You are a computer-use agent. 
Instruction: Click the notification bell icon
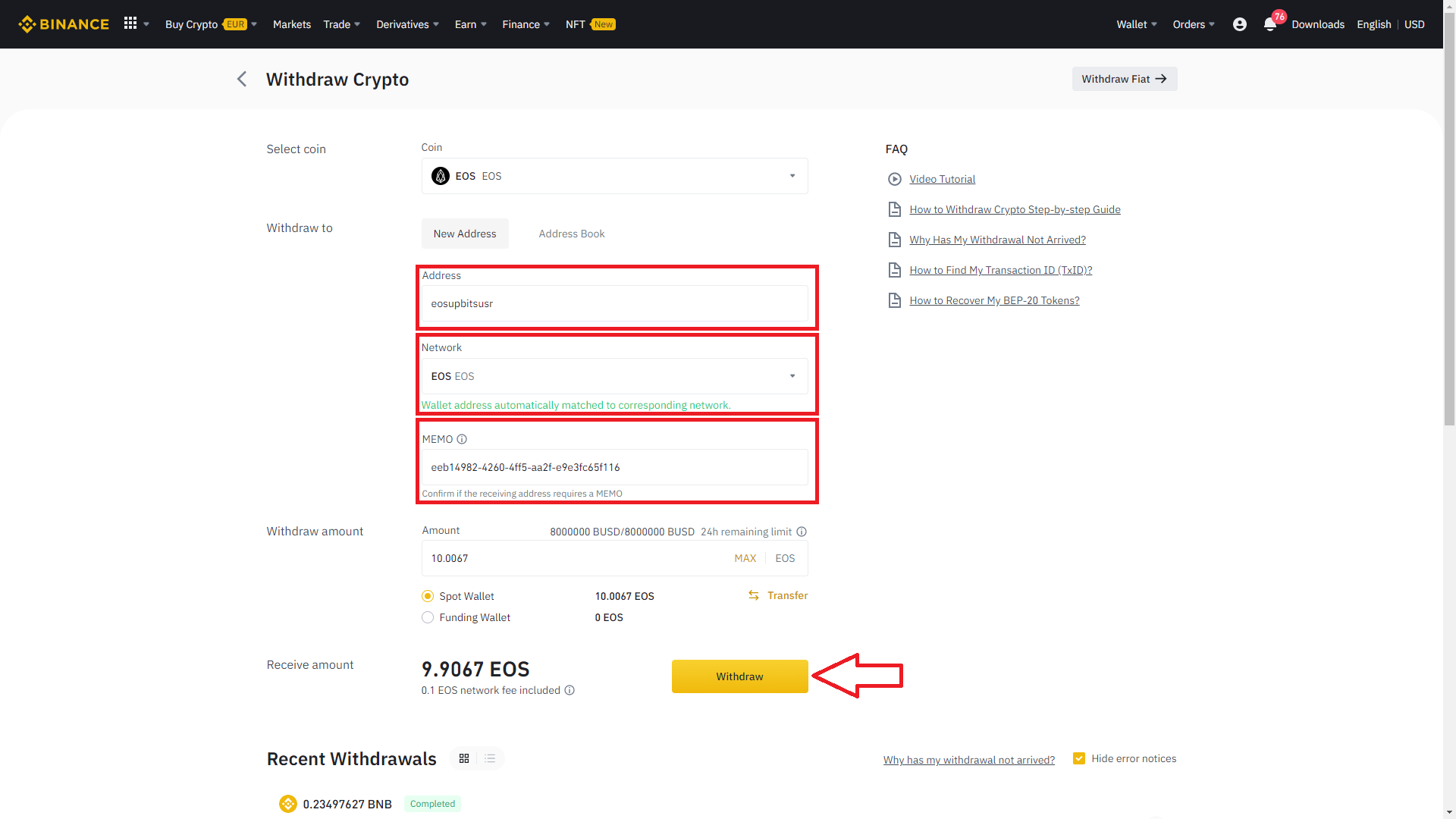point(1269,24)
